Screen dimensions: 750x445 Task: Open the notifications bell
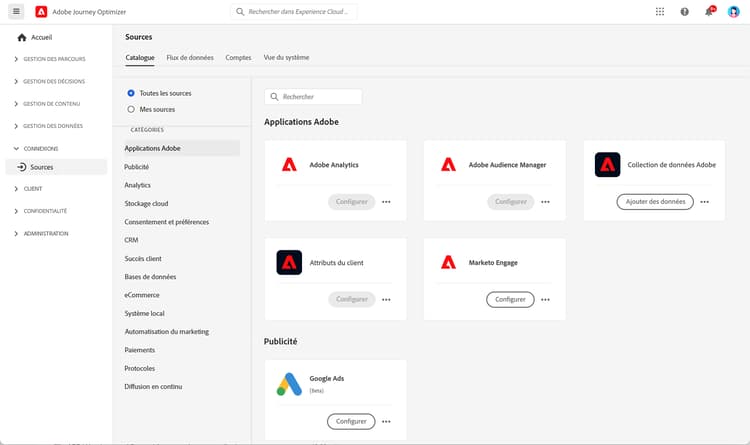point(709,11)
